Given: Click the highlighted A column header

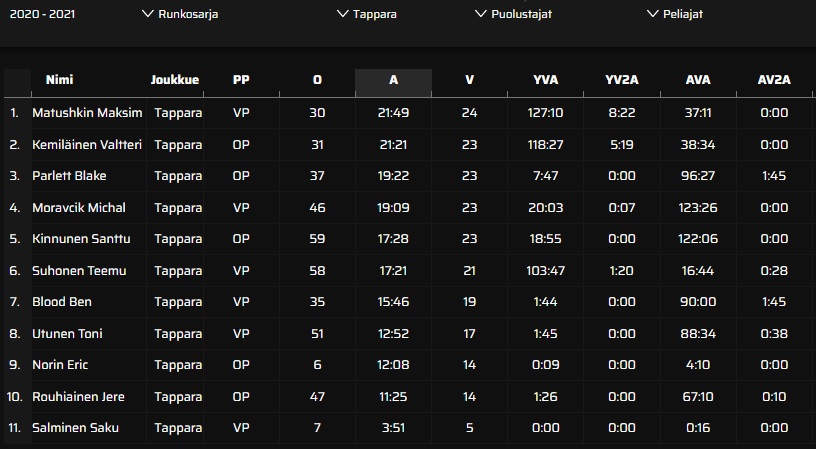Looking at the screenshot, I should [393, 81].
